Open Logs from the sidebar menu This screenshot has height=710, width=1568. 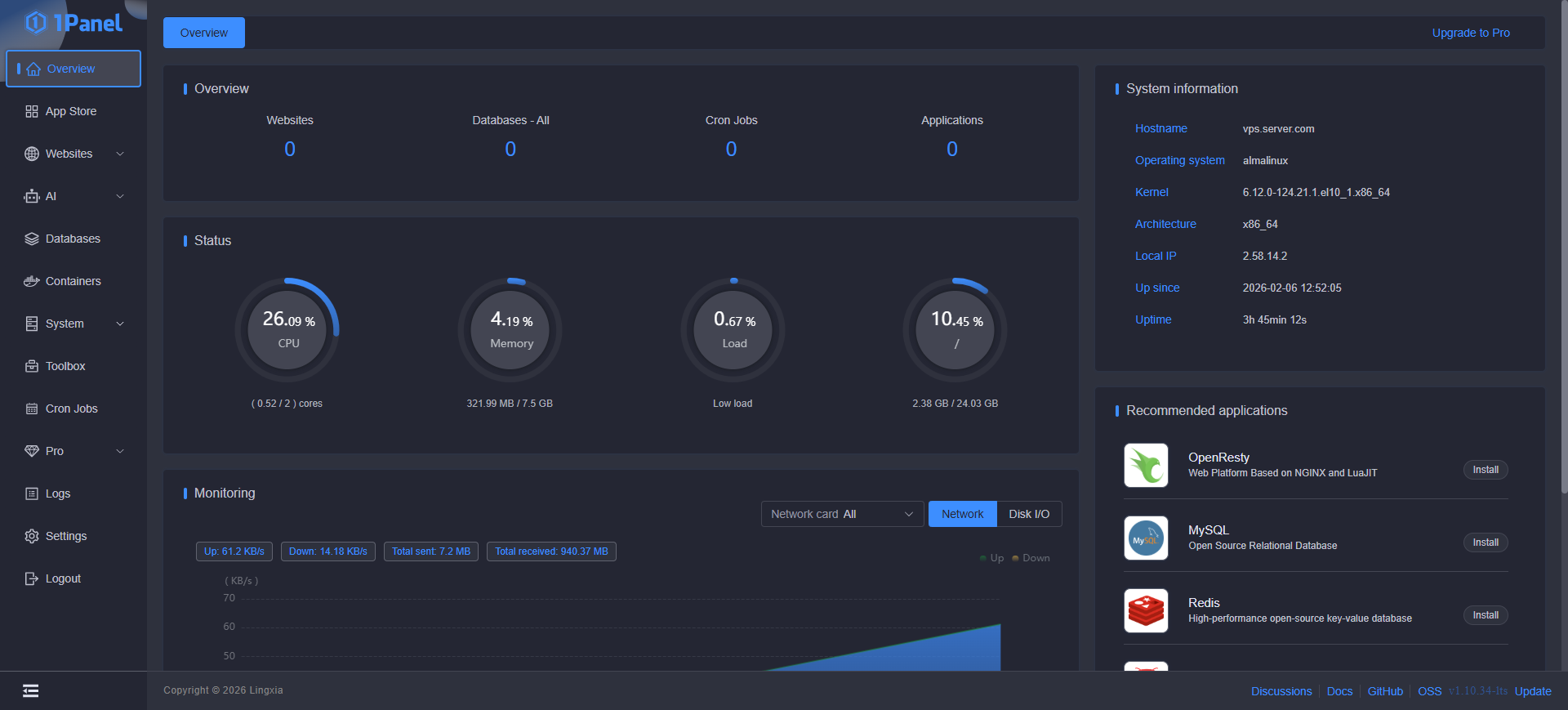click(57, 493)
